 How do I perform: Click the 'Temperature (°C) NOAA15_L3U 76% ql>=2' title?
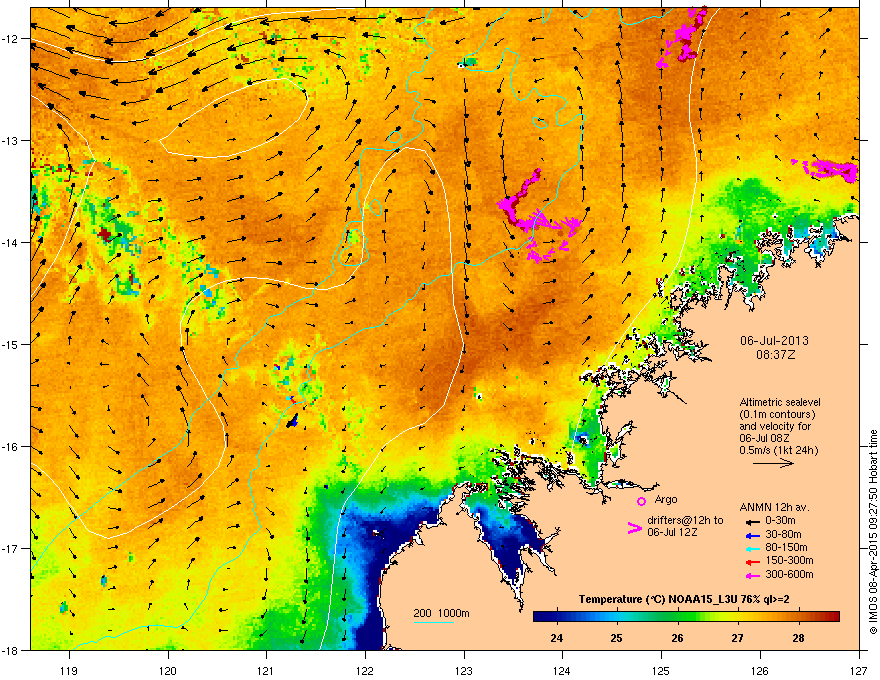pos(684,600)
